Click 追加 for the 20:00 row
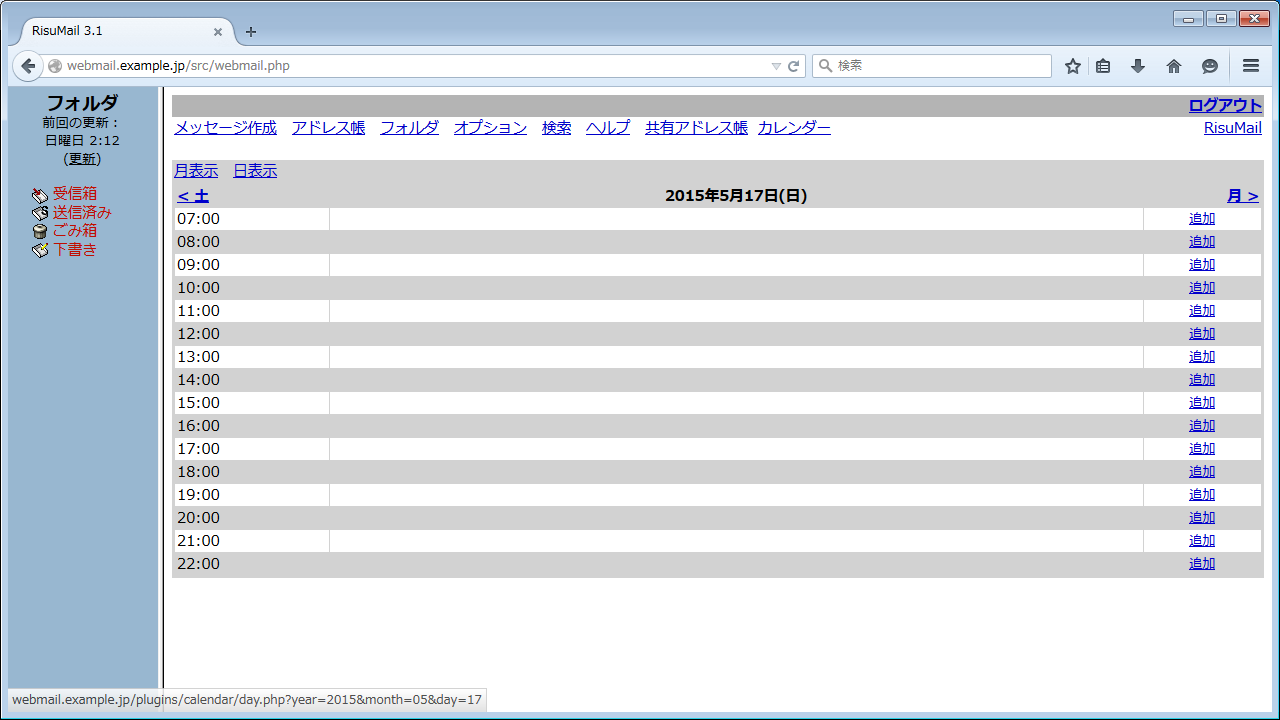Viewport: 1280px width, 720px height. [1202, 518]
